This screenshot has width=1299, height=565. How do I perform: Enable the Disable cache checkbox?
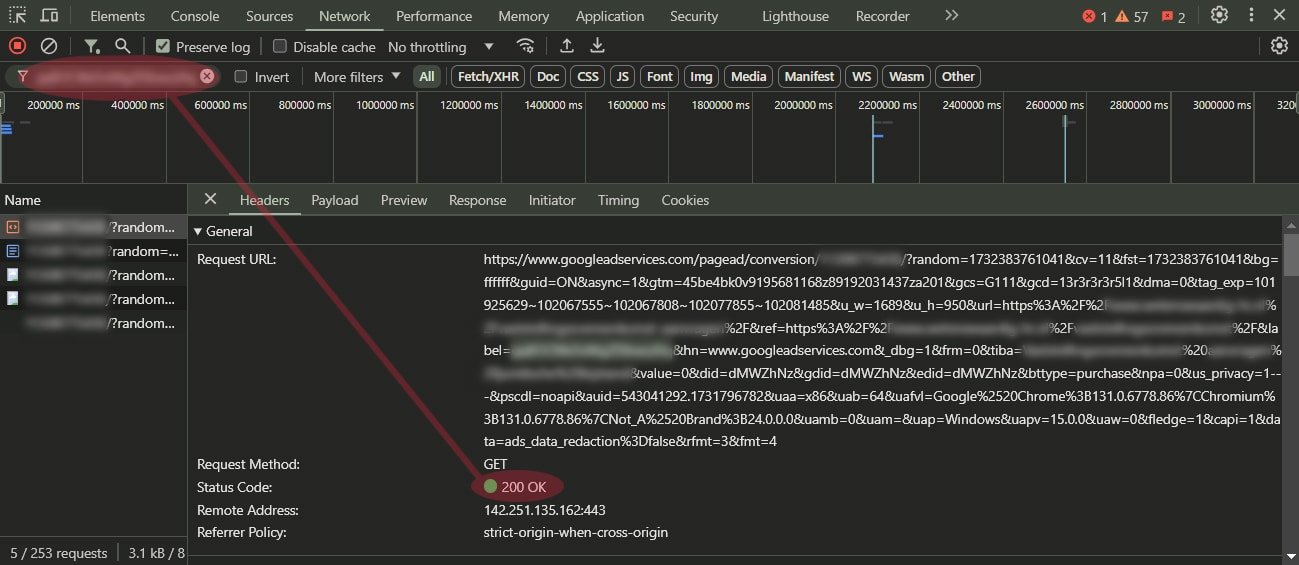(280, 47)
